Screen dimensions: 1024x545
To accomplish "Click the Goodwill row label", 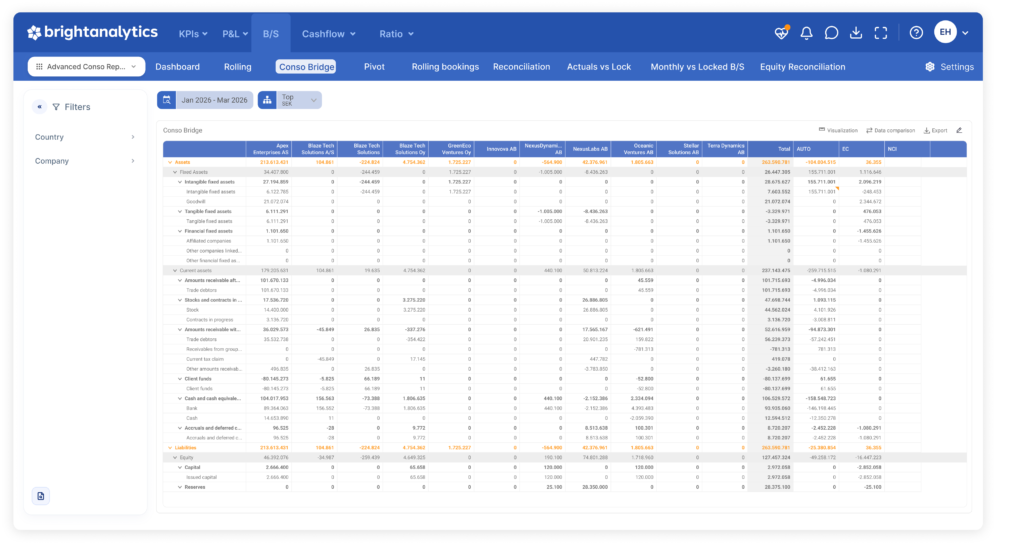I will (196, 202).
